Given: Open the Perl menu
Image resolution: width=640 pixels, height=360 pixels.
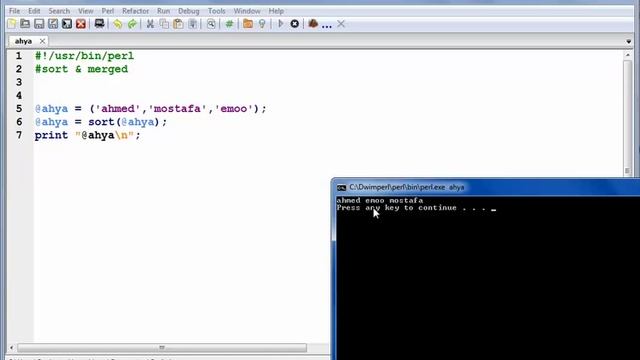Looking at the screenshot, I should [108, 11].
